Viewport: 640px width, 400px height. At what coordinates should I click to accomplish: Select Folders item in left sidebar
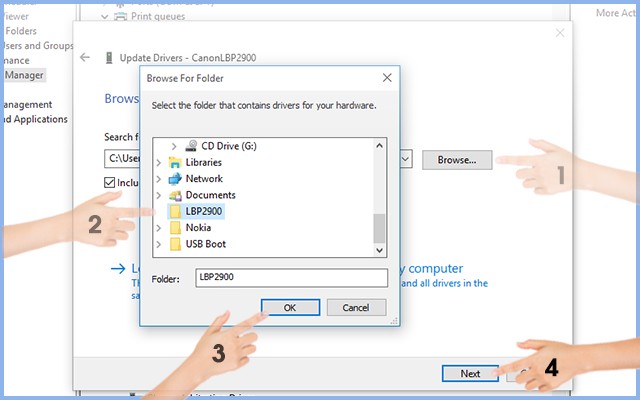[x=21, y=31]
